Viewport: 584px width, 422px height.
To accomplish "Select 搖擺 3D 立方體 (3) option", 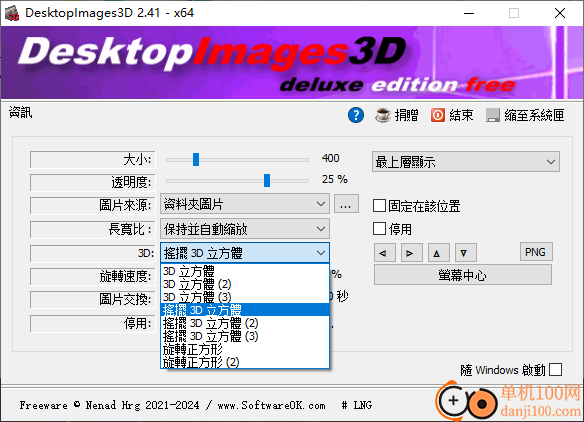I will click(245, 336).
